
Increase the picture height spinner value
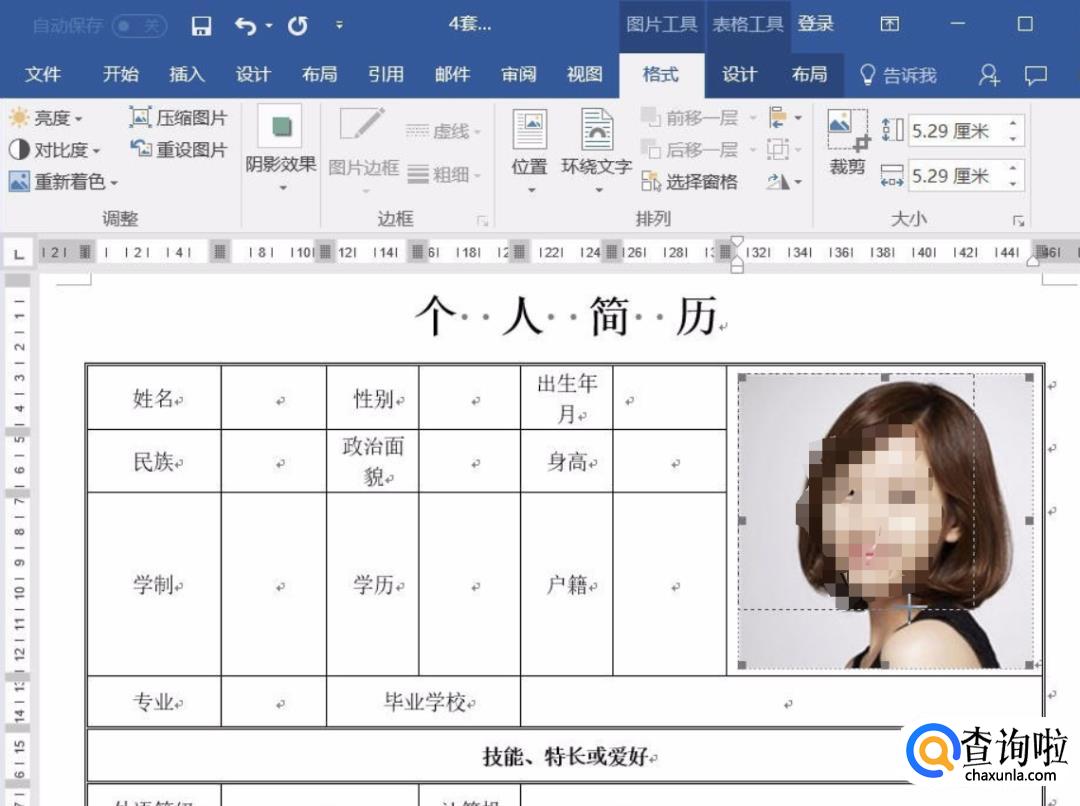pyautogui.click(x=1014, y=123)
